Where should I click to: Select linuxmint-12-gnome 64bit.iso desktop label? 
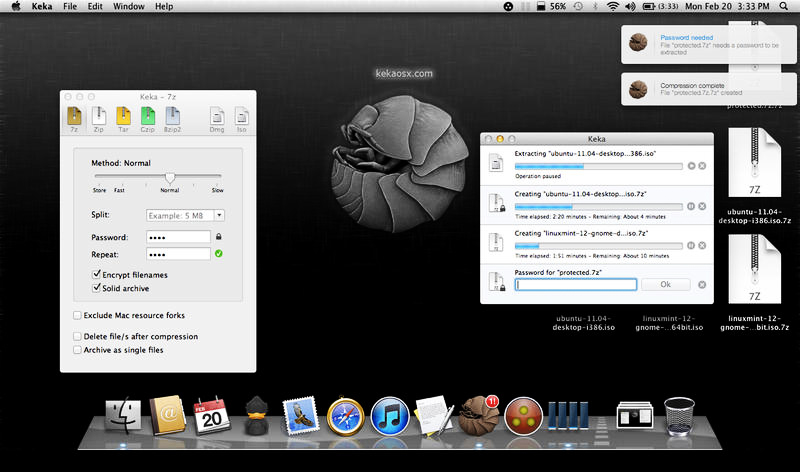click(669, 322)
